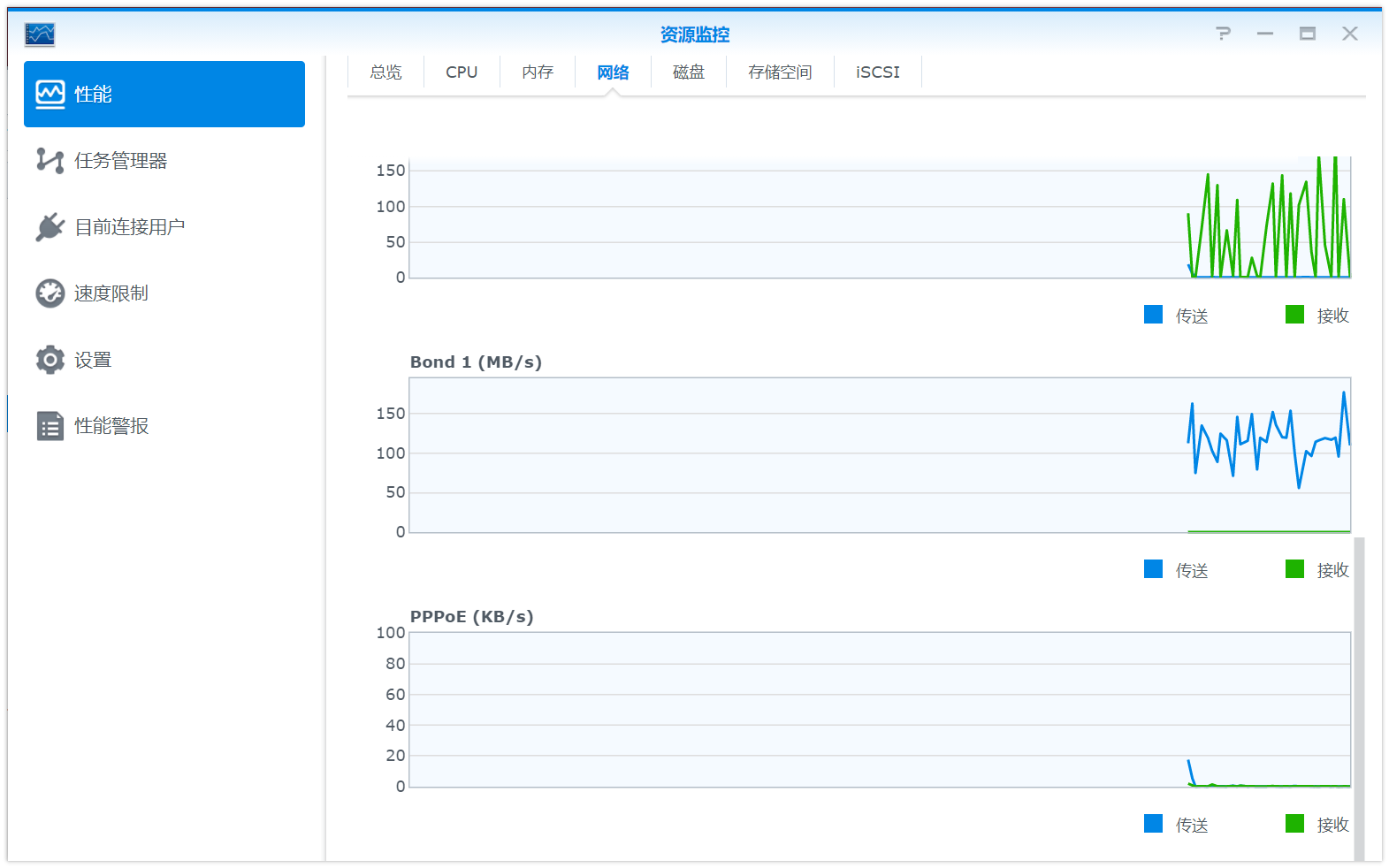Click the Performance Alarm (性能警报) list icon
Image resolution: width=1389 pixels, height=868 pixels.
tap(50, 426)
